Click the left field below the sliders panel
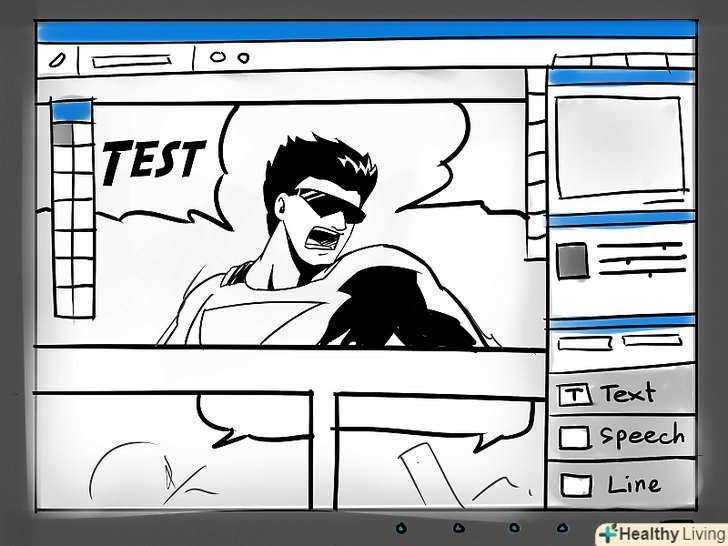The width and height of the screenshot is (728, 546). [x=585, y=344]
